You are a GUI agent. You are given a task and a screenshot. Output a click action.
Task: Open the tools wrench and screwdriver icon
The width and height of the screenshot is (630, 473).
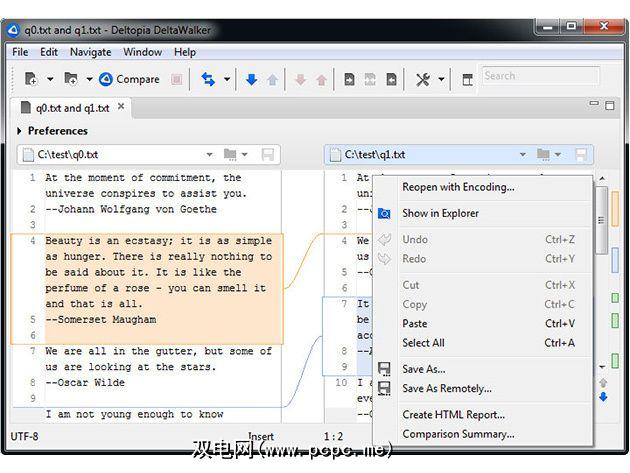pyautogui.click(x=423, y=80)
